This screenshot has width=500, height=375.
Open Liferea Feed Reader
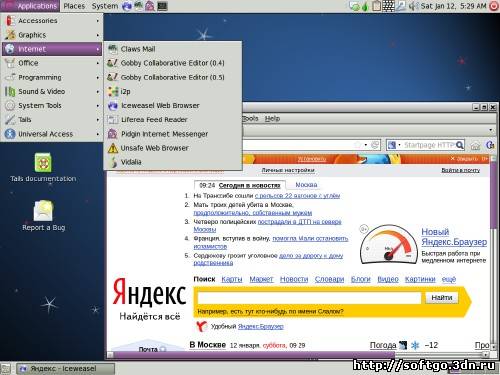[173, 120]
